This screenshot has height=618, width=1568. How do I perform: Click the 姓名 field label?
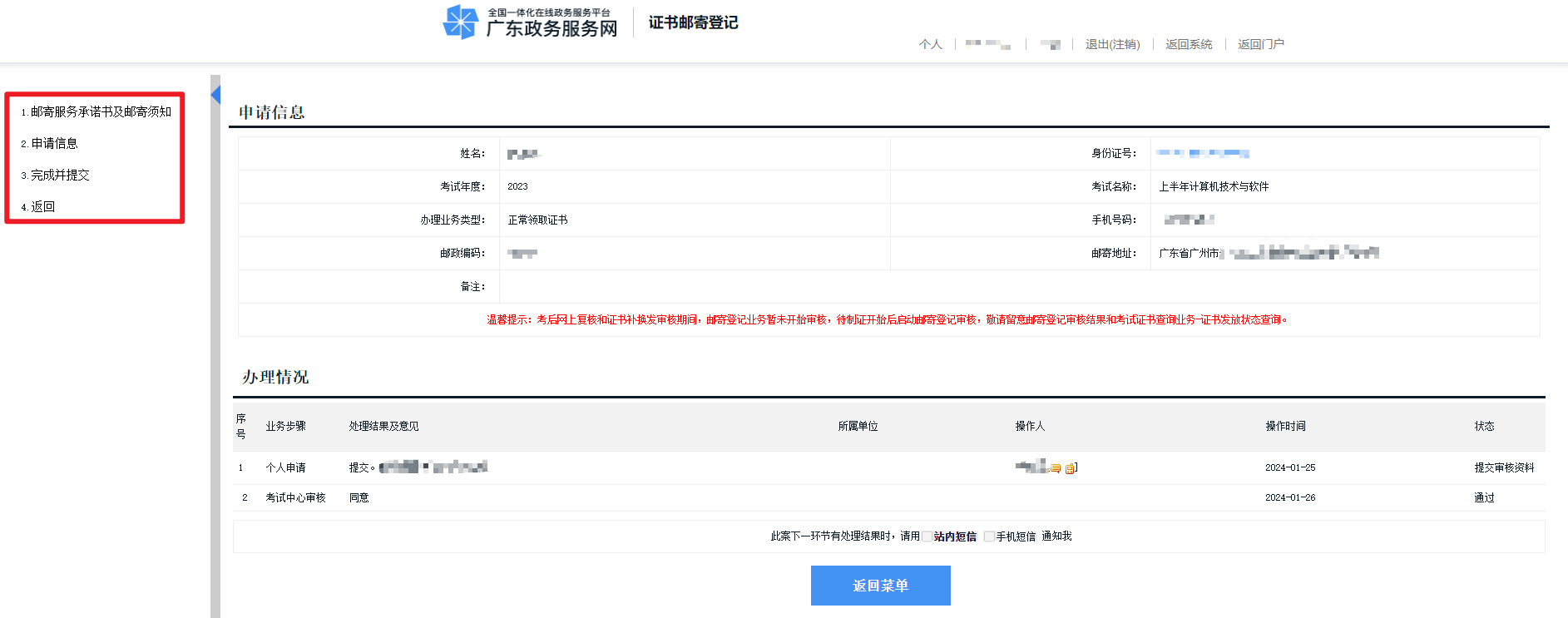[472, 153]
